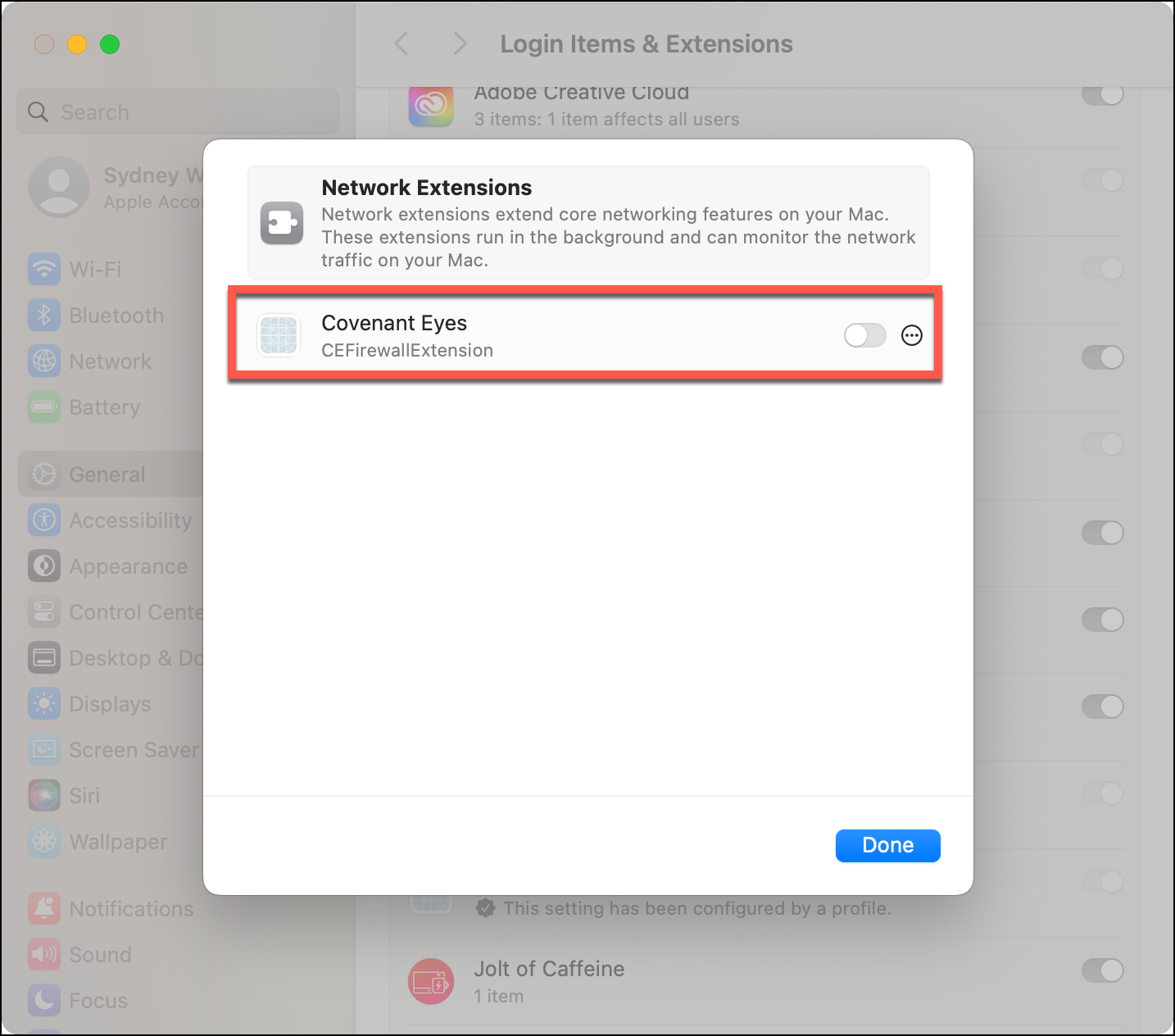
Task: Toggle the Adobe Creative Cloud switch
Action: (1103, 94)
